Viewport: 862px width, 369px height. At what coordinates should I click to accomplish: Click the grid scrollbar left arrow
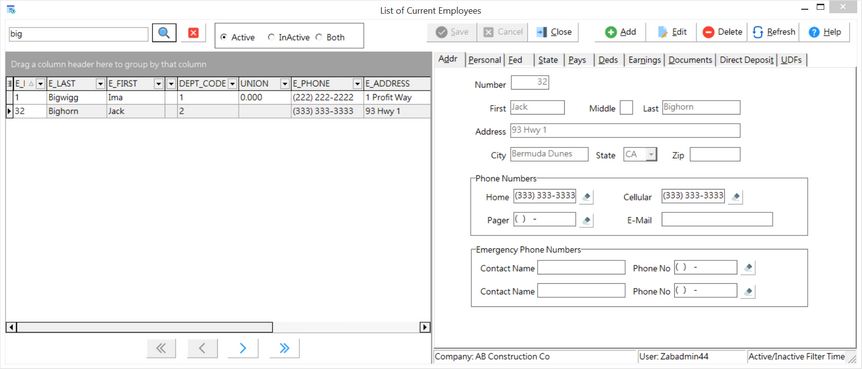click(11, 327)
